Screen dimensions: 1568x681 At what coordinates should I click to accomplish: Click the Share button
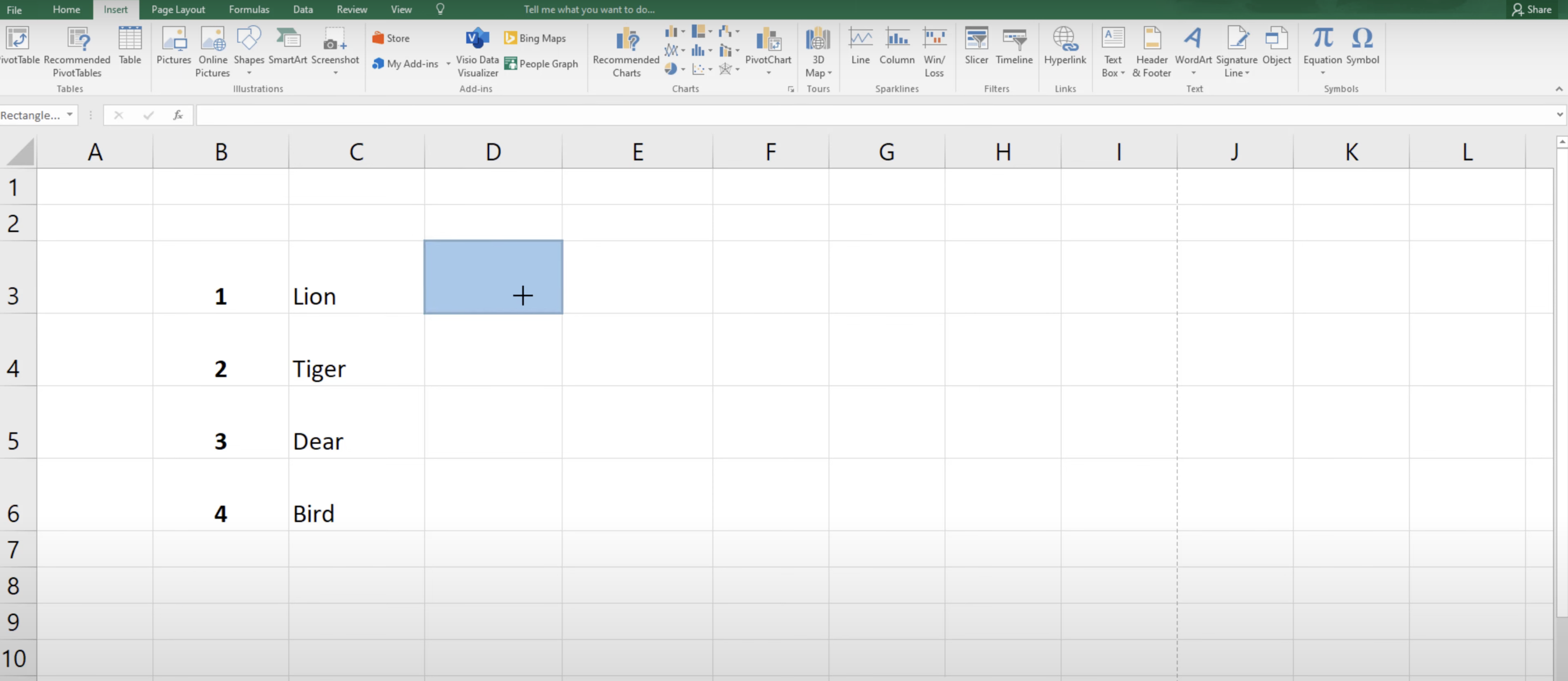click(1531, 9)
